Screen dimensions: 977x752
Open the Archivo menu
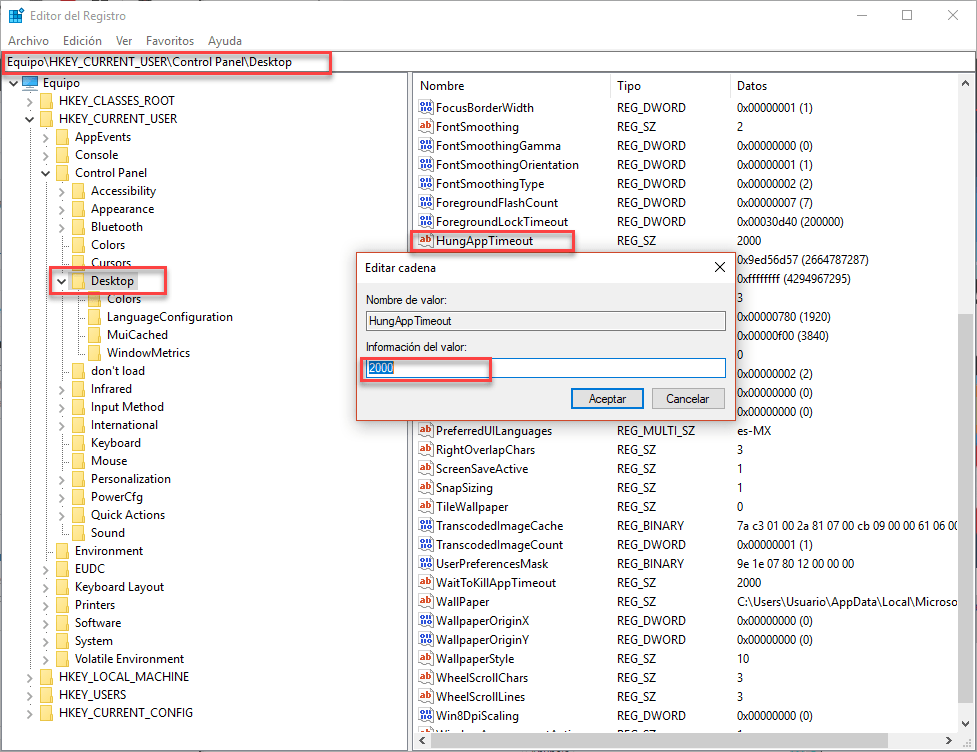pos(28,41)
